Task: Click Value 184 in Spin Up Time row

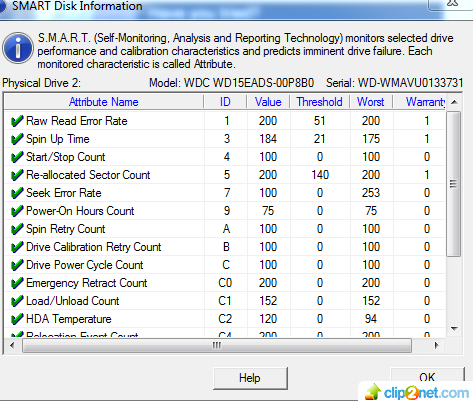Action: (x=268, y=139)
